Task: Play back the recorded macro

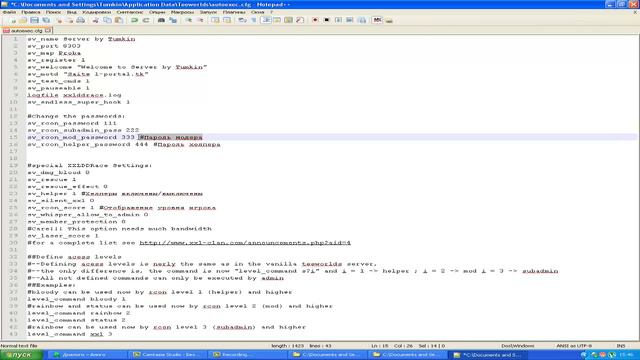Action: pyautogui.click(x=338, y=20)
